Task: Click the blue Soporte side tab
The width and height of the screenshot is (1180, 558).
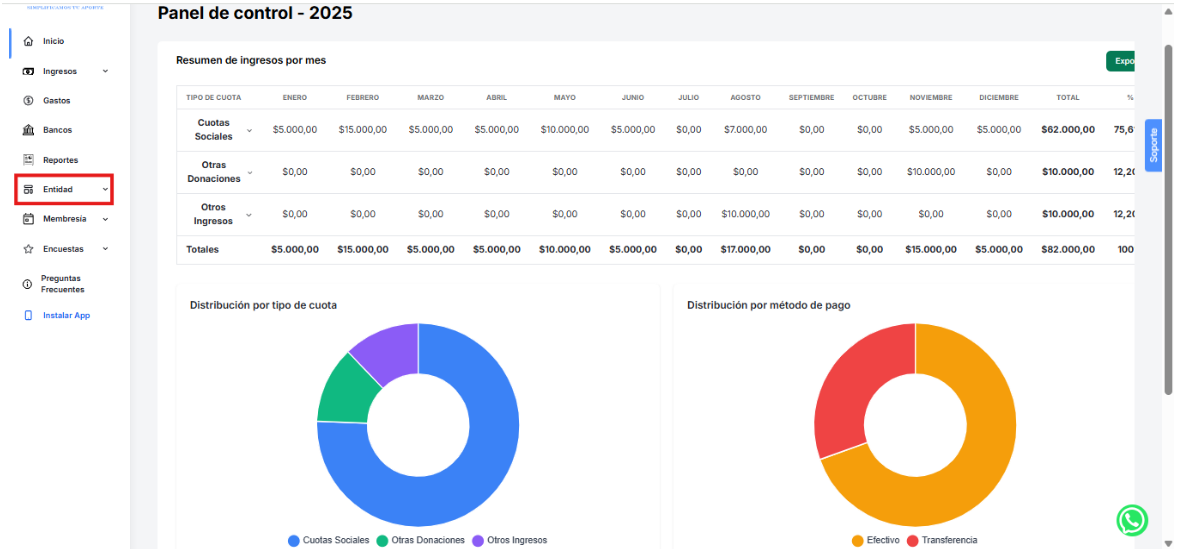Action: pyautogui.click(x=1153, y=146)
